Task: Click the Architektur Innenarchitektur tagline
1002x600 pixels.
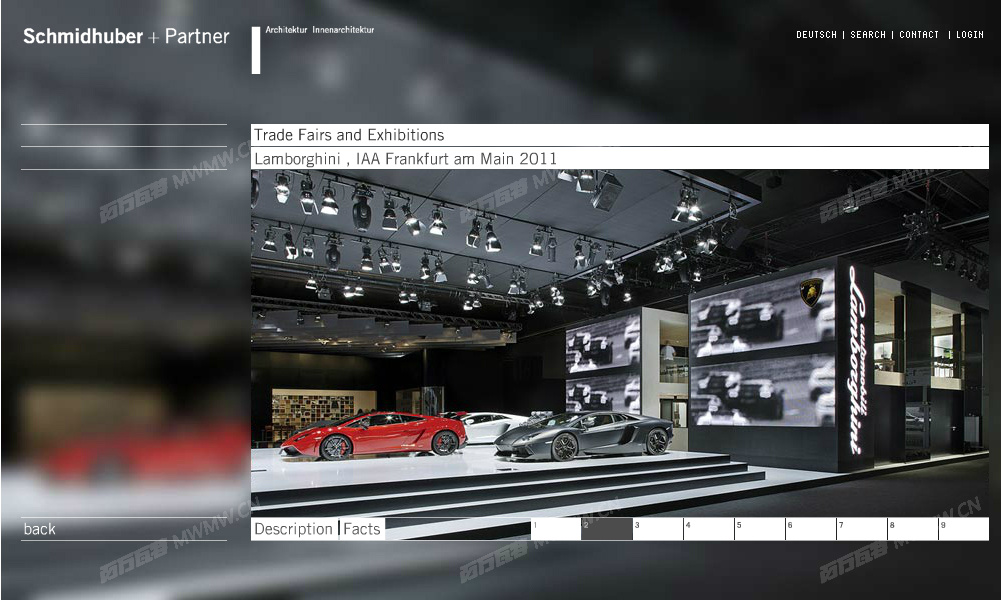Action: pos(320,29)
